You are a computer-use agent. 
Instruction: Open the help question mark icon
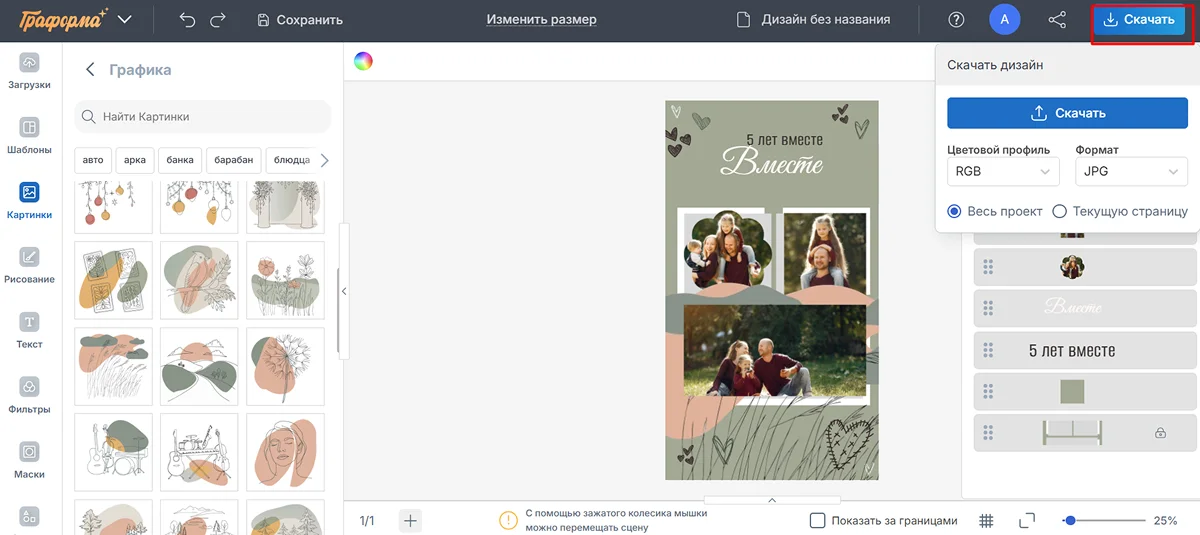click(x=957, y=20)
